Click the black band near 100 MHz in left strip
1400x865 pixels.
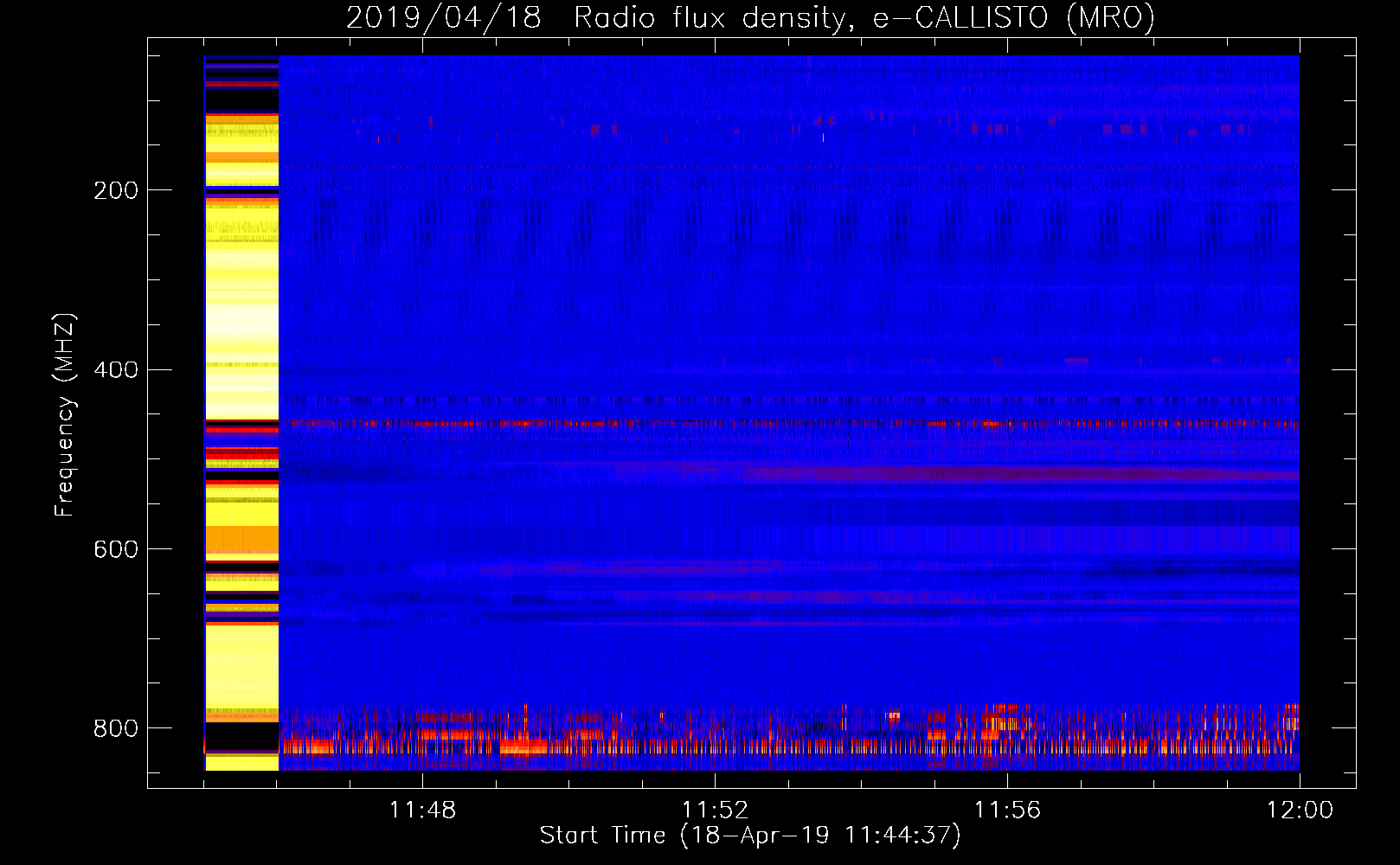click(x=241, y=100)
